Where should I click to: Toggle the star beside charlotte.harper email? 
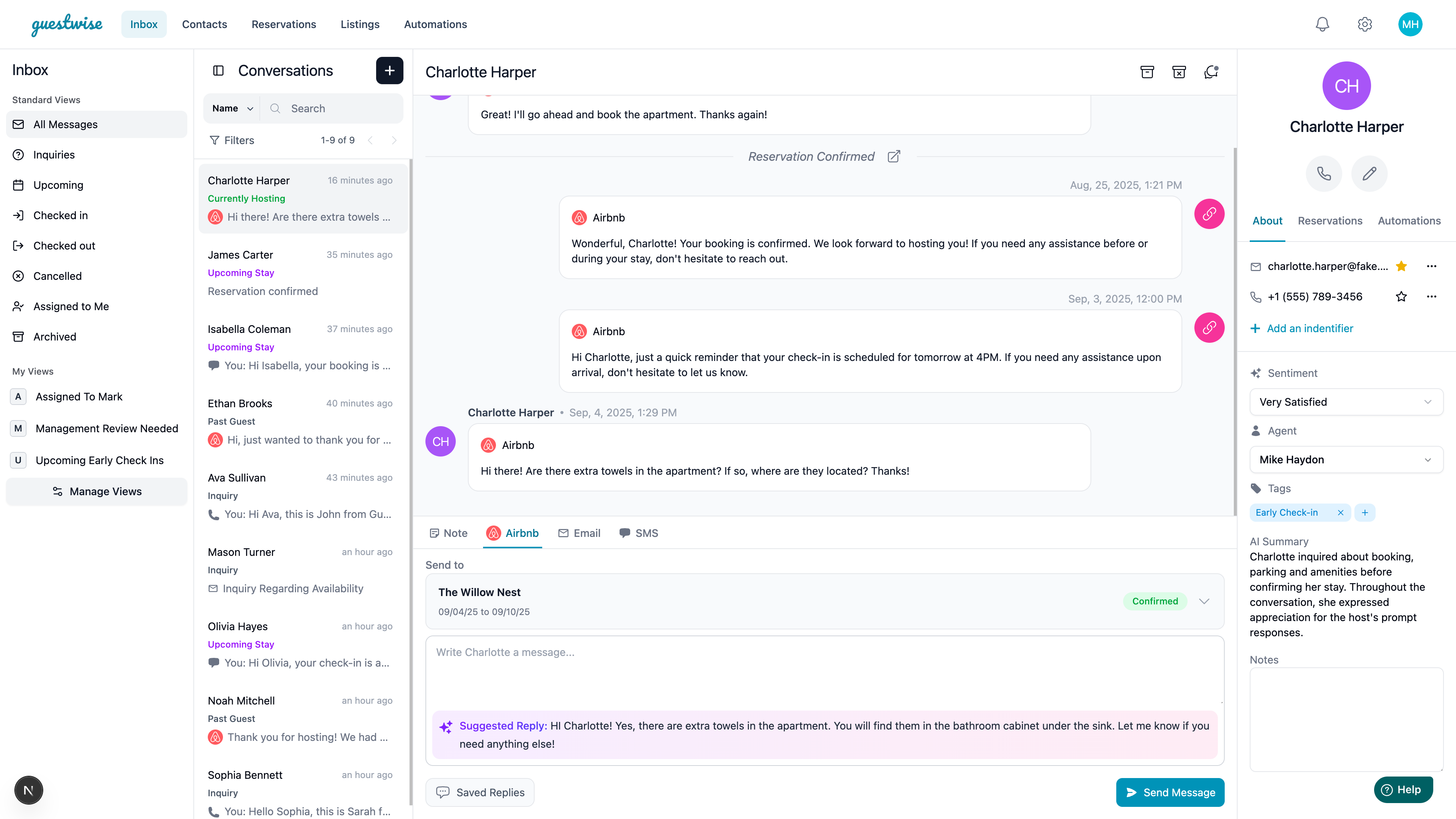point(1401,266)
